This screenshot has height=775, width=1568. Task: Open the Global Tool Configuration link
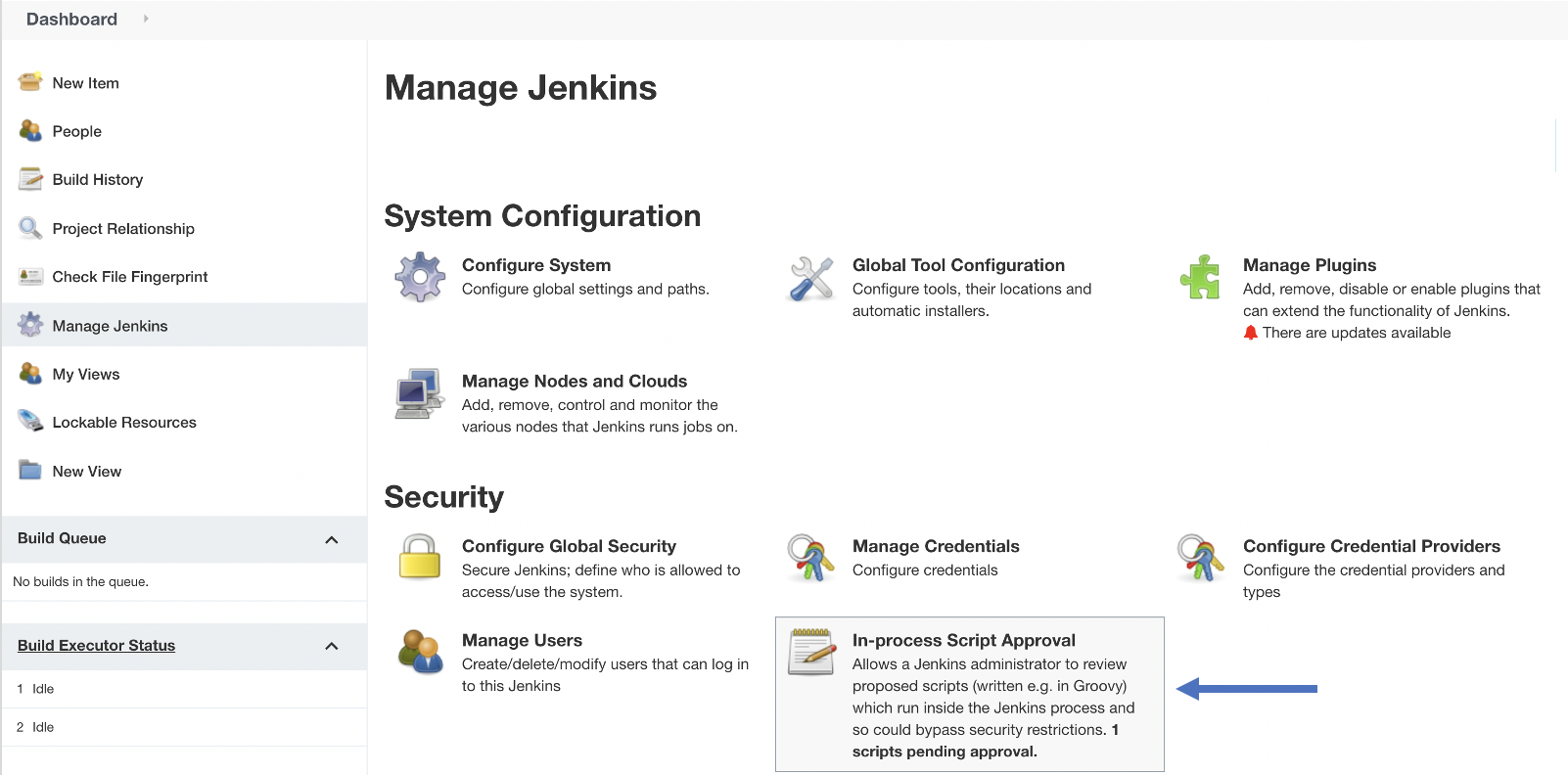tap(958, 265)
